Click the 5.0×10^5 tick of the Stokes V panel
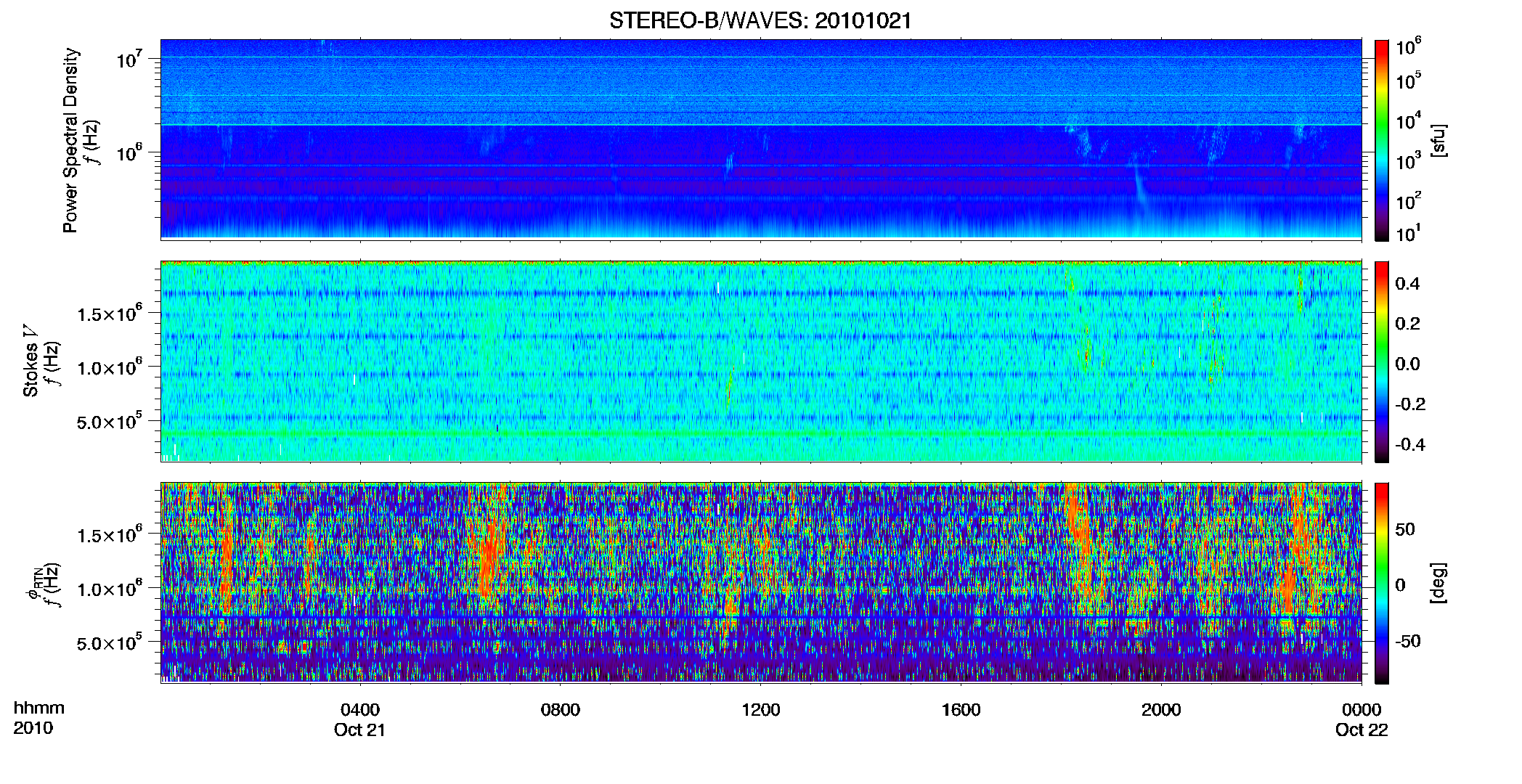The image size is (1522, 784). [109, 421]
